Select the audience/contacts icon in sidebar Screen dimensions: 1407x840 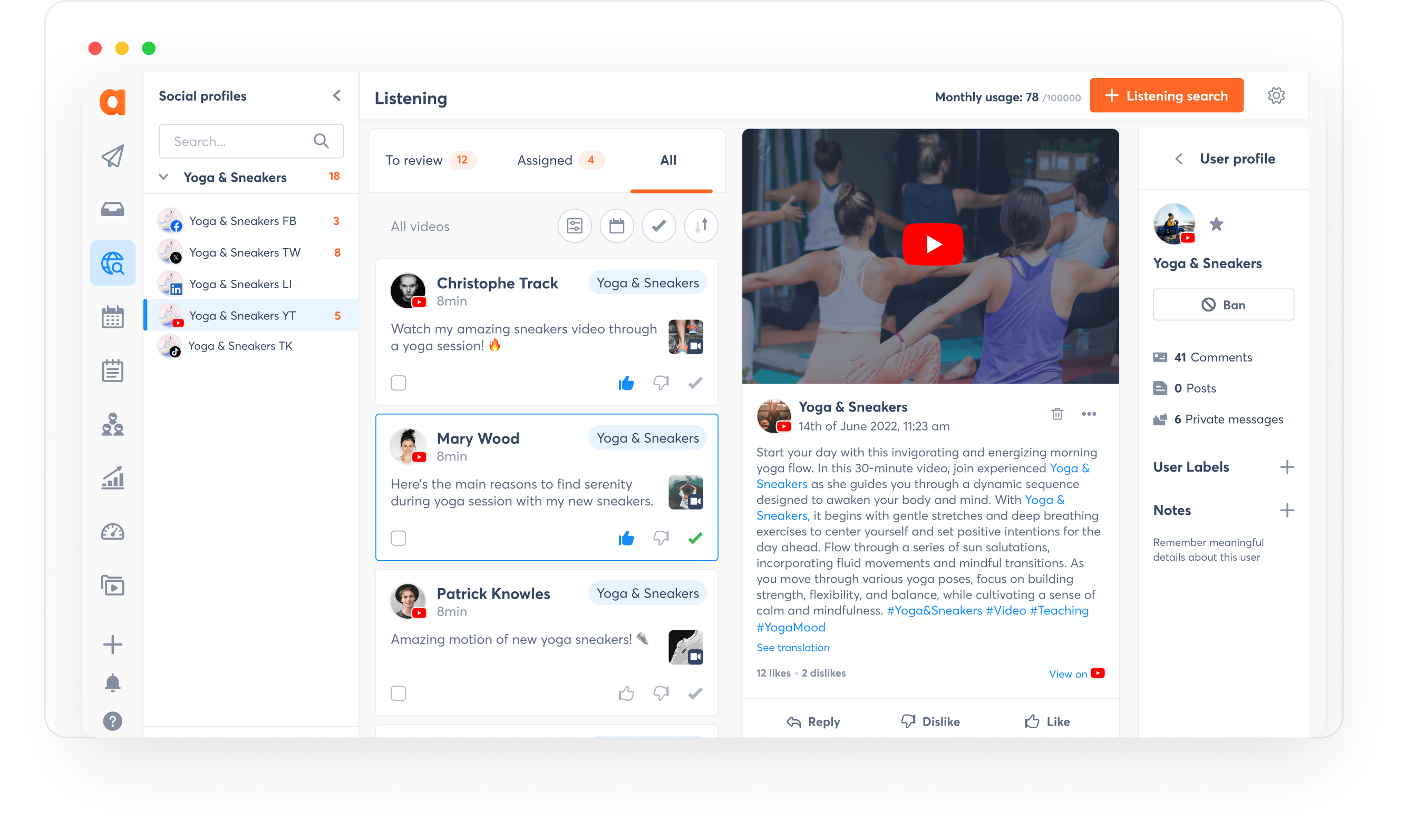[x=113, y=422]
